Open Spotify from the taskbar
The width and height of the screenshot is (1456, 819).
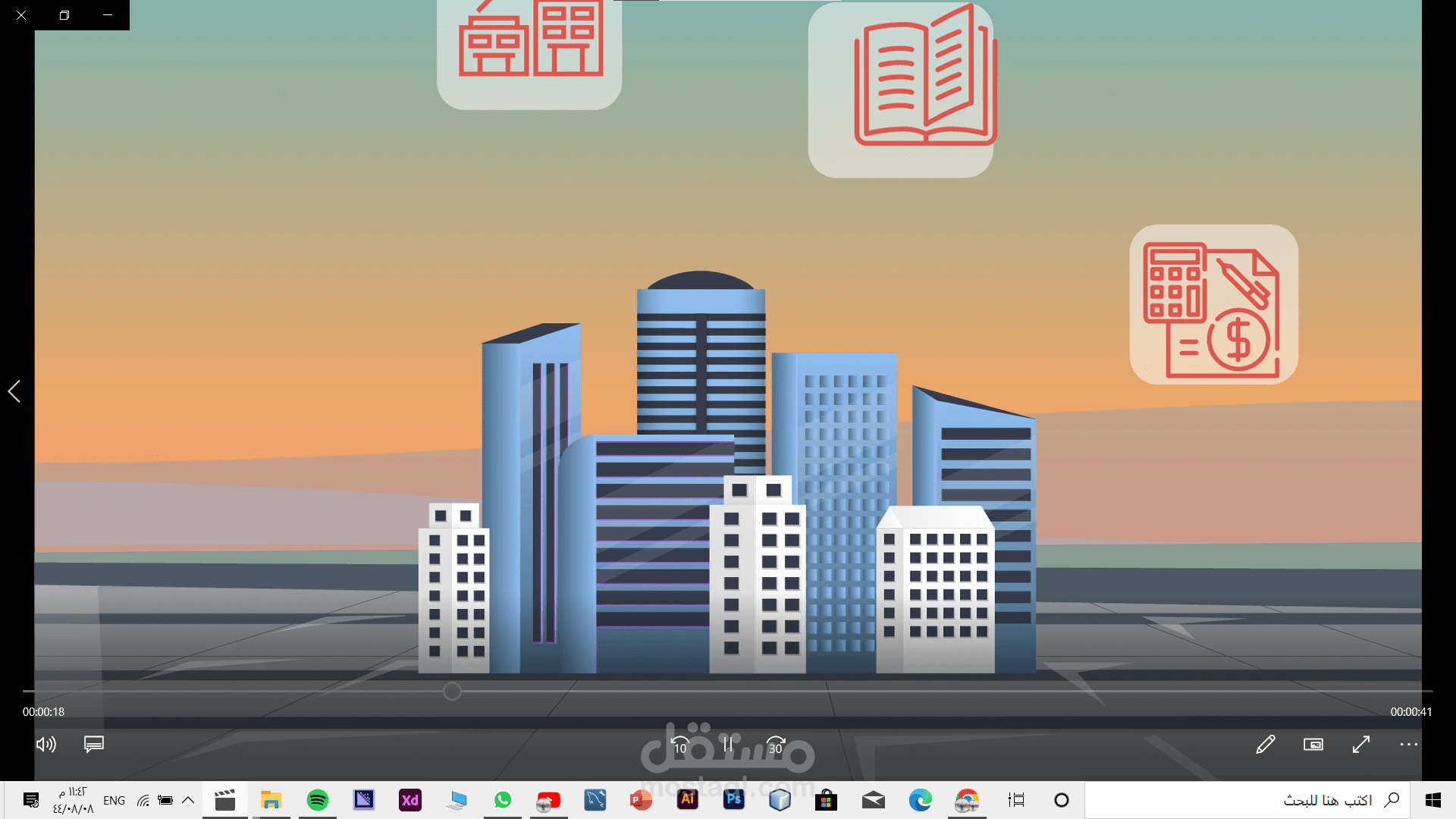click(x=318, y=800)
